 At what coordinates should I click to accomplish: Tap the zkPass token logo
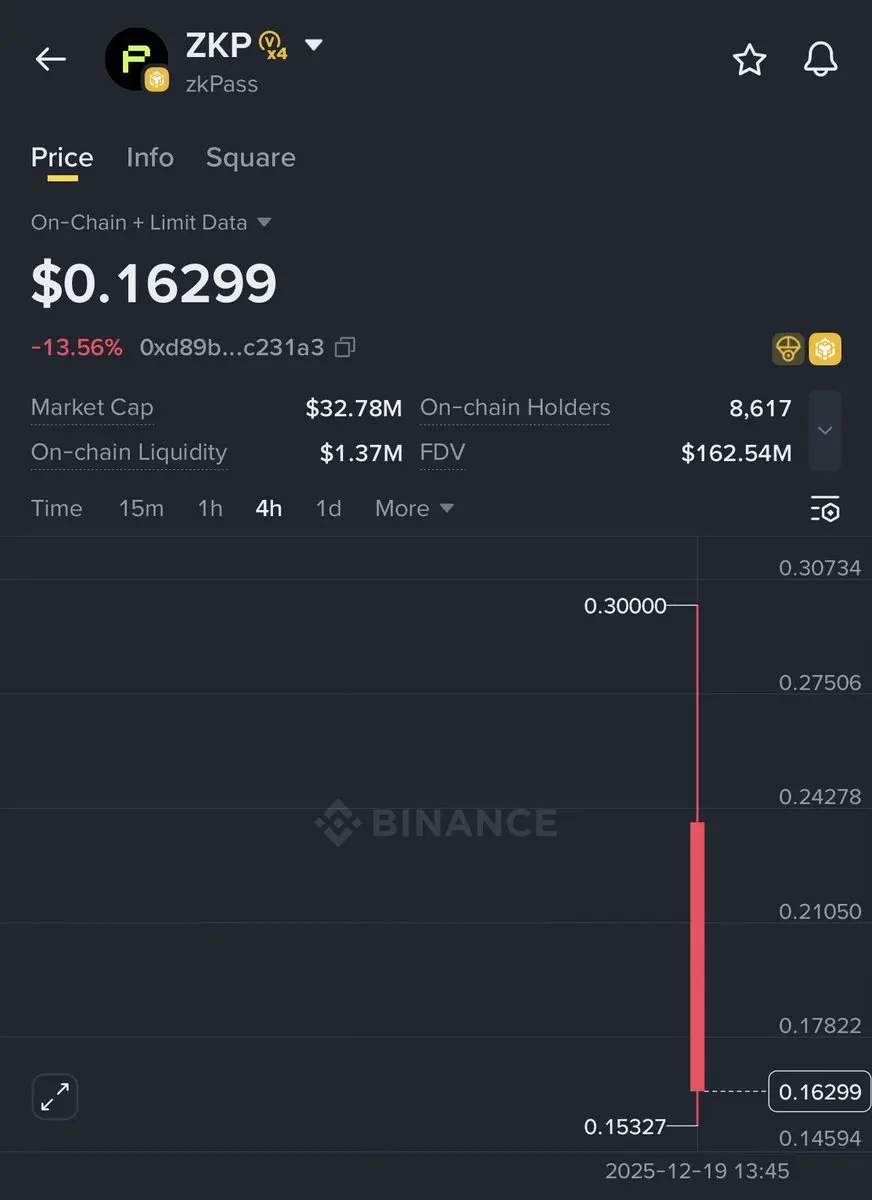[136, 60]
